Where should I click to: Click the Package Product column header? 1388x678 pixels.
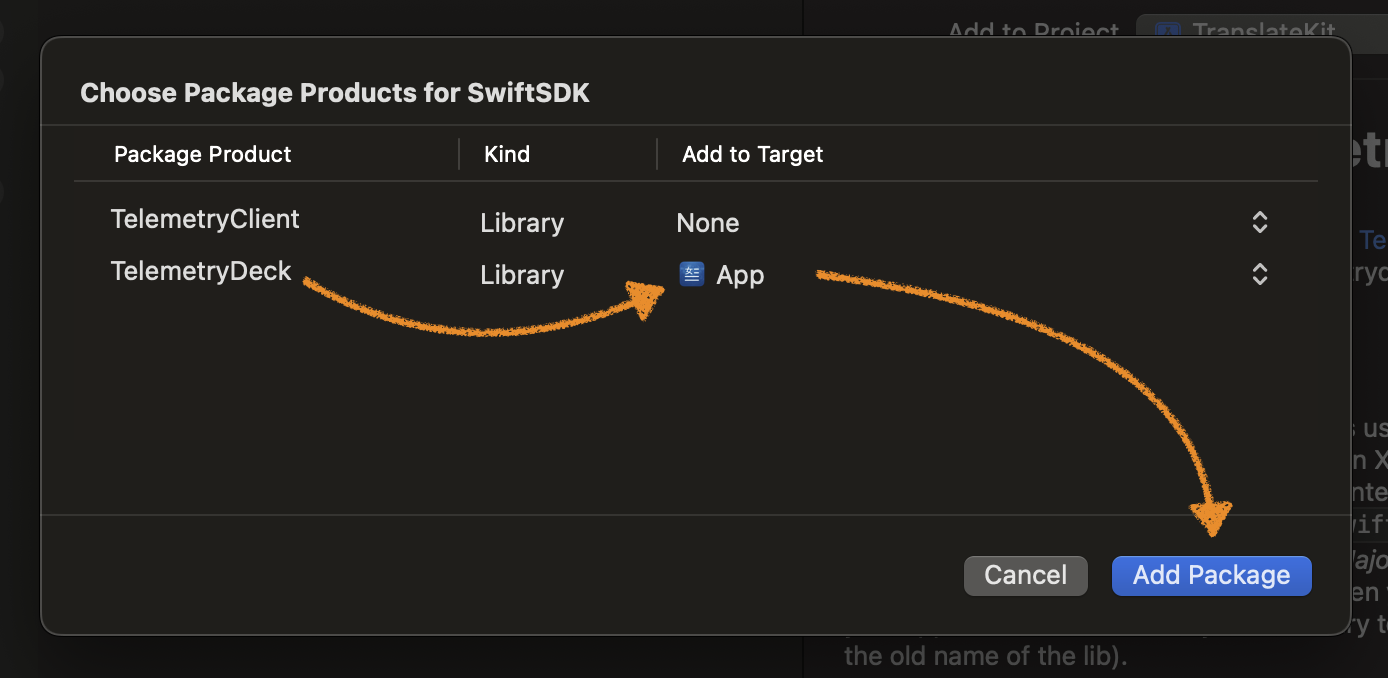[202, 154]
